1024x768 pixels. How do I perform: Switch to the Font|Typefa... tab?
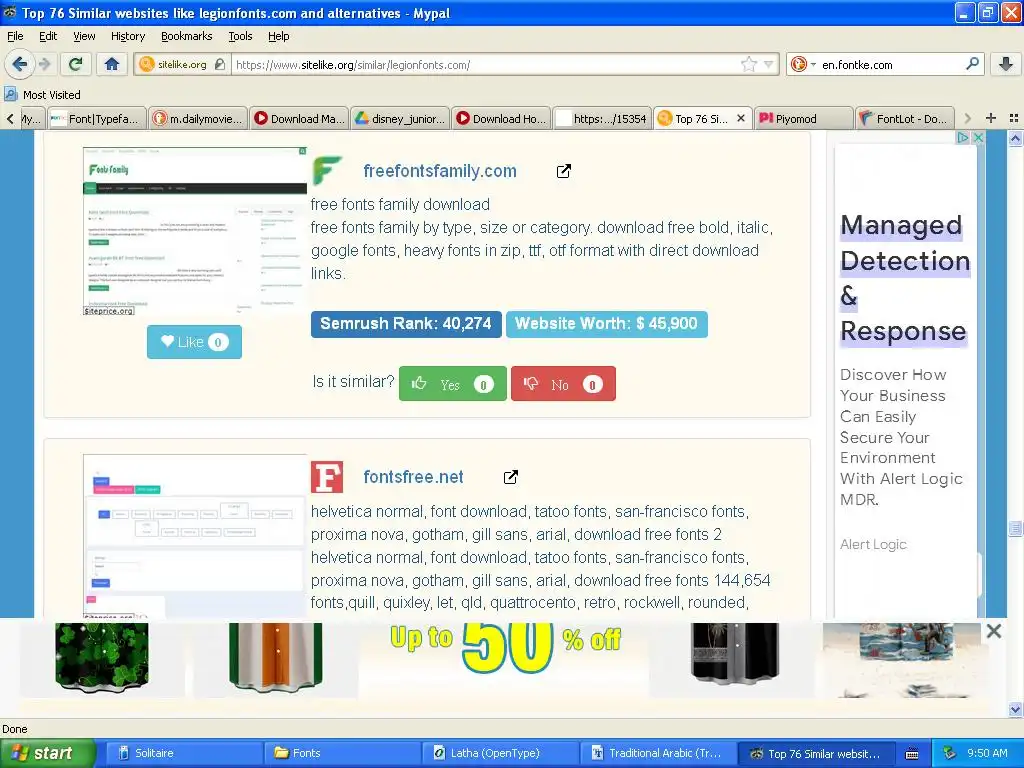(97, 118)
